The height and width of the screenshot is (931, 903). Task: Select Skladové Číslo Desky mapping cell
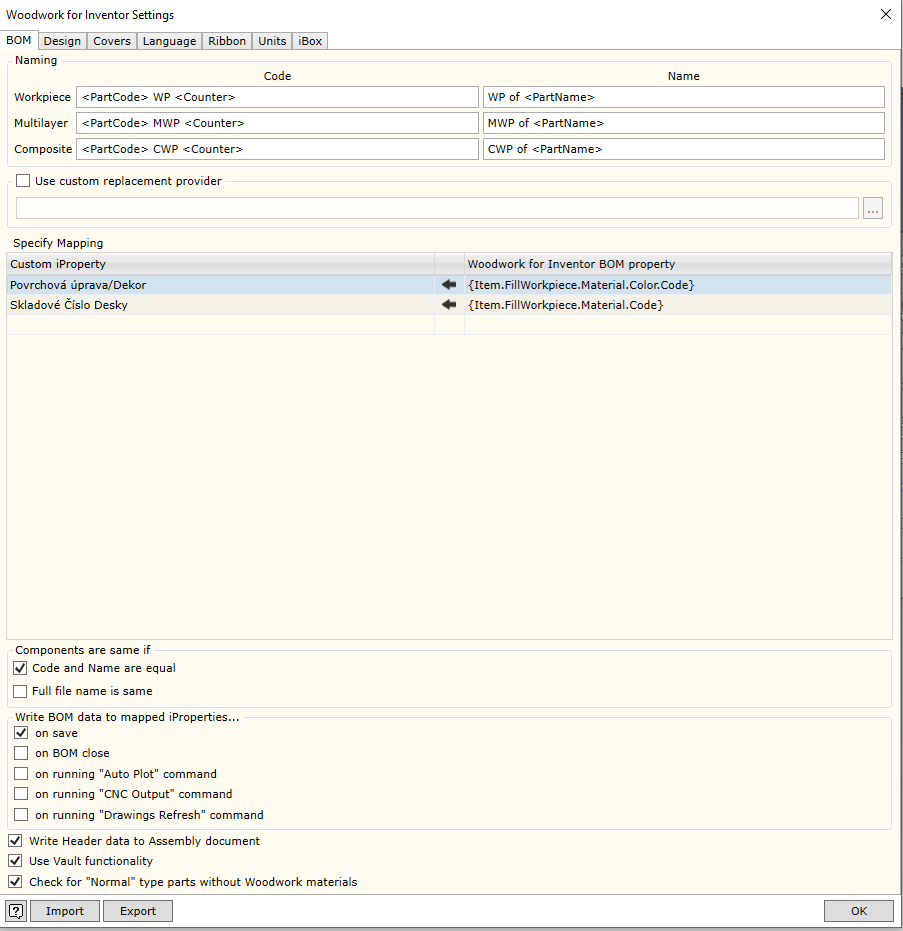(x=220, y=305)
